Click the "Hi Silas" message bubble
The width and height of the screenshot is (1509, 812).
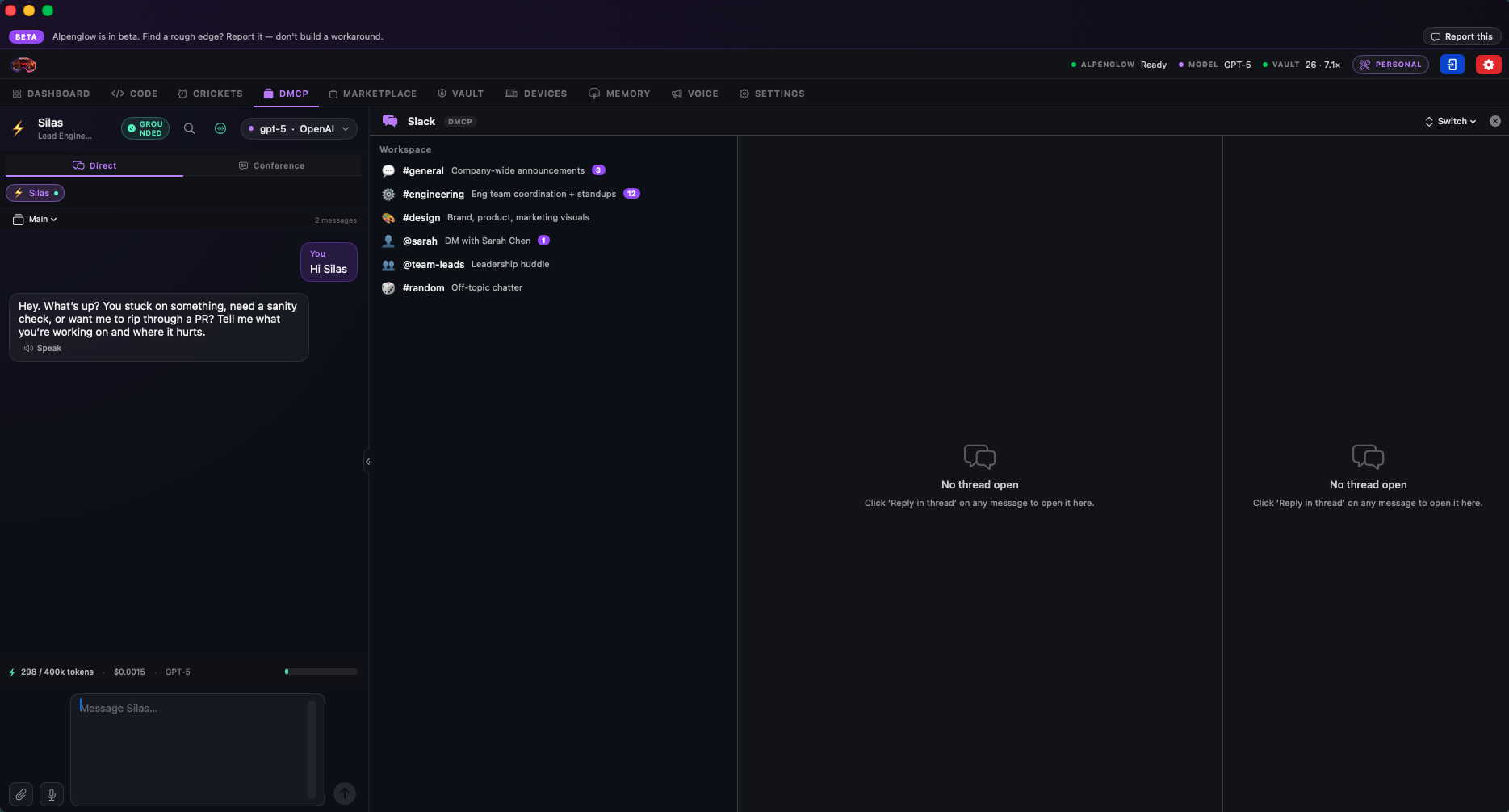click(x=329, y=262)
